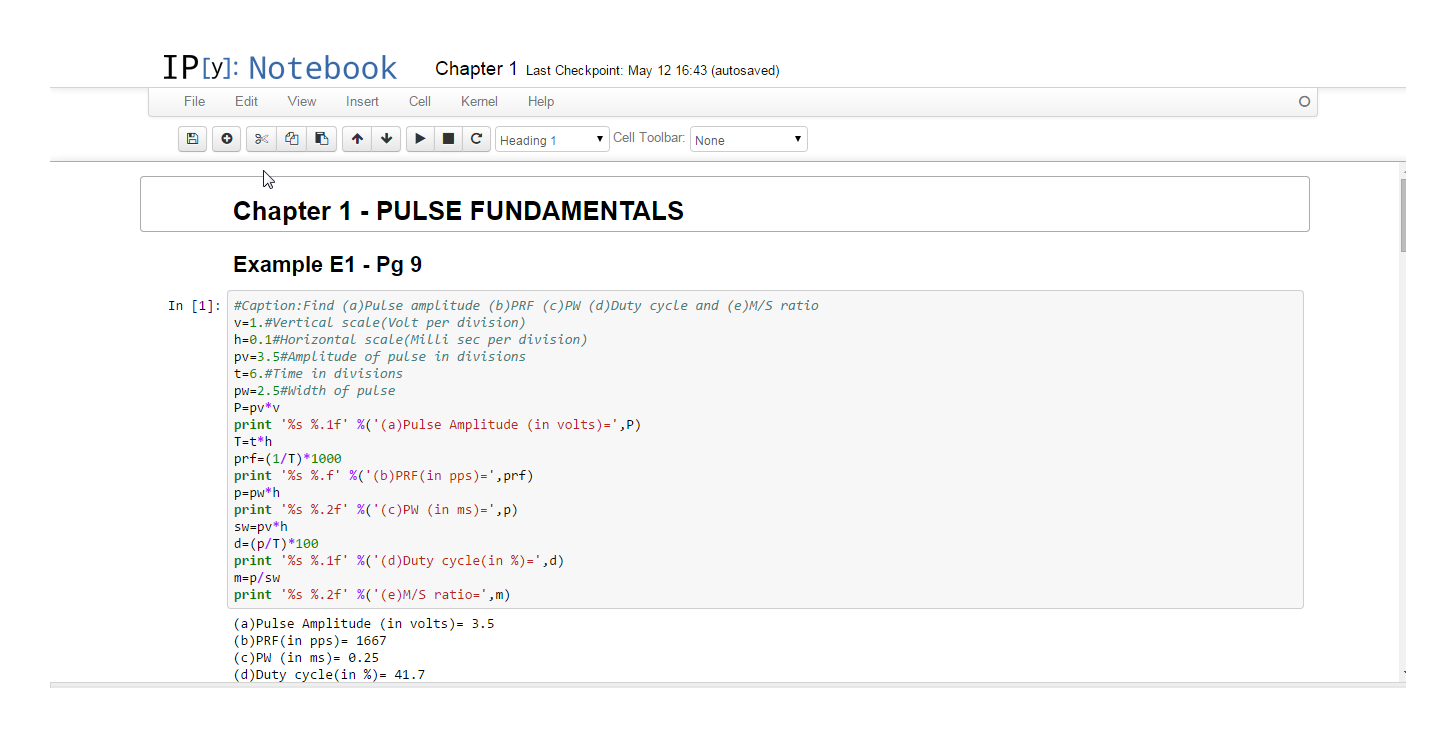The height and width of the screenshot is (738, 1456).
Task: Move the cell down with arrow icon
Action: click(x=386, y=139)
